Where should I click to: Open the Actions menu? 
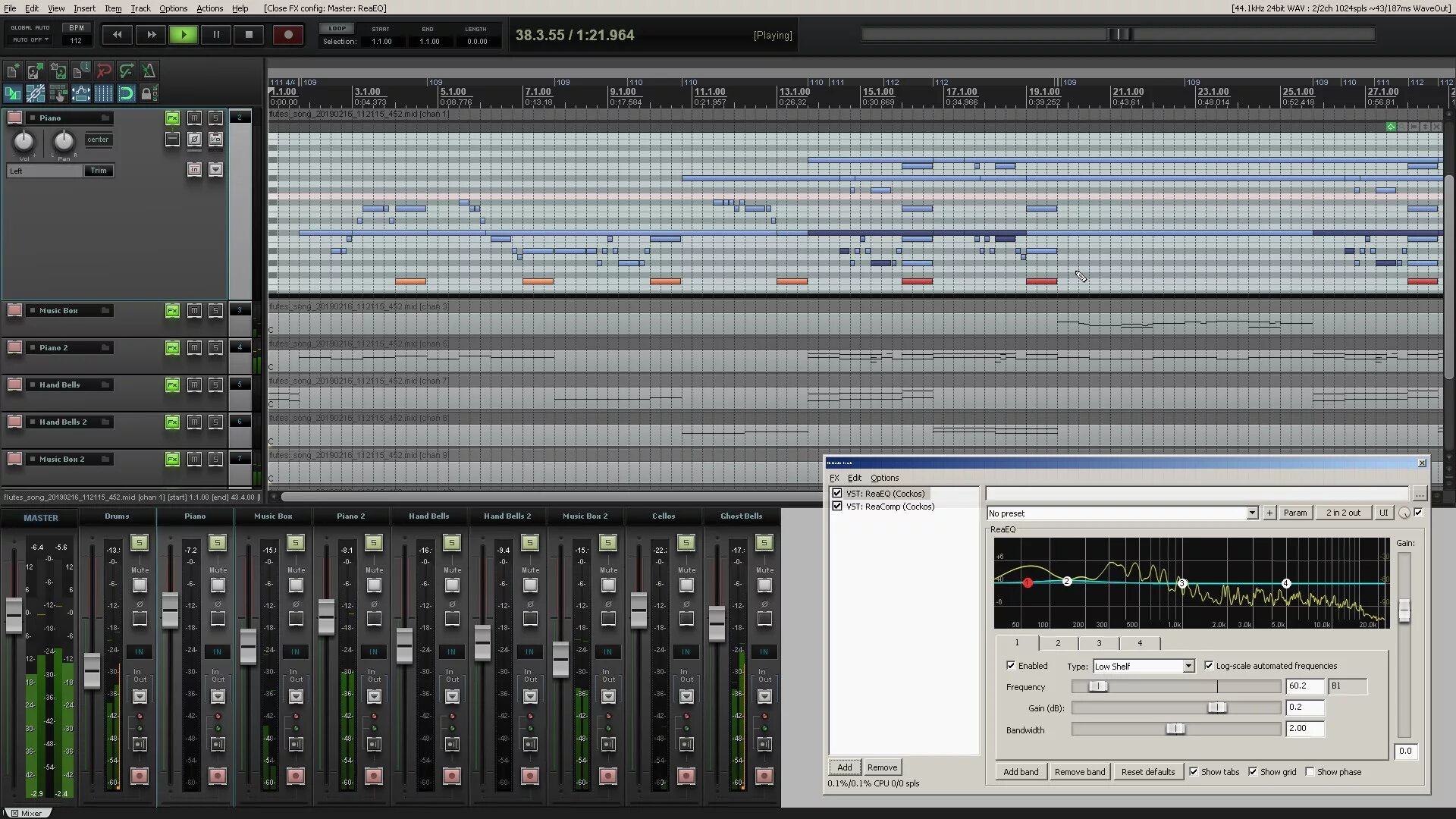click(x=209, y=8)
